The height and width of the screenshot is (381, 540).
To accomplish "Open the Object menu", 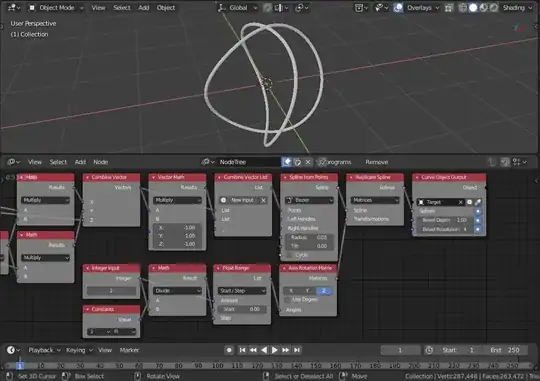I will 166,8.
